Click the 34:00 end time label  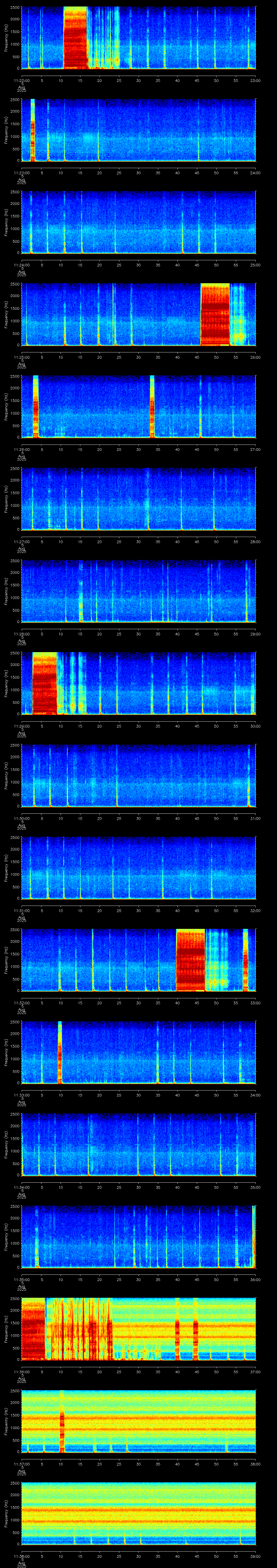coord(256,1095)
